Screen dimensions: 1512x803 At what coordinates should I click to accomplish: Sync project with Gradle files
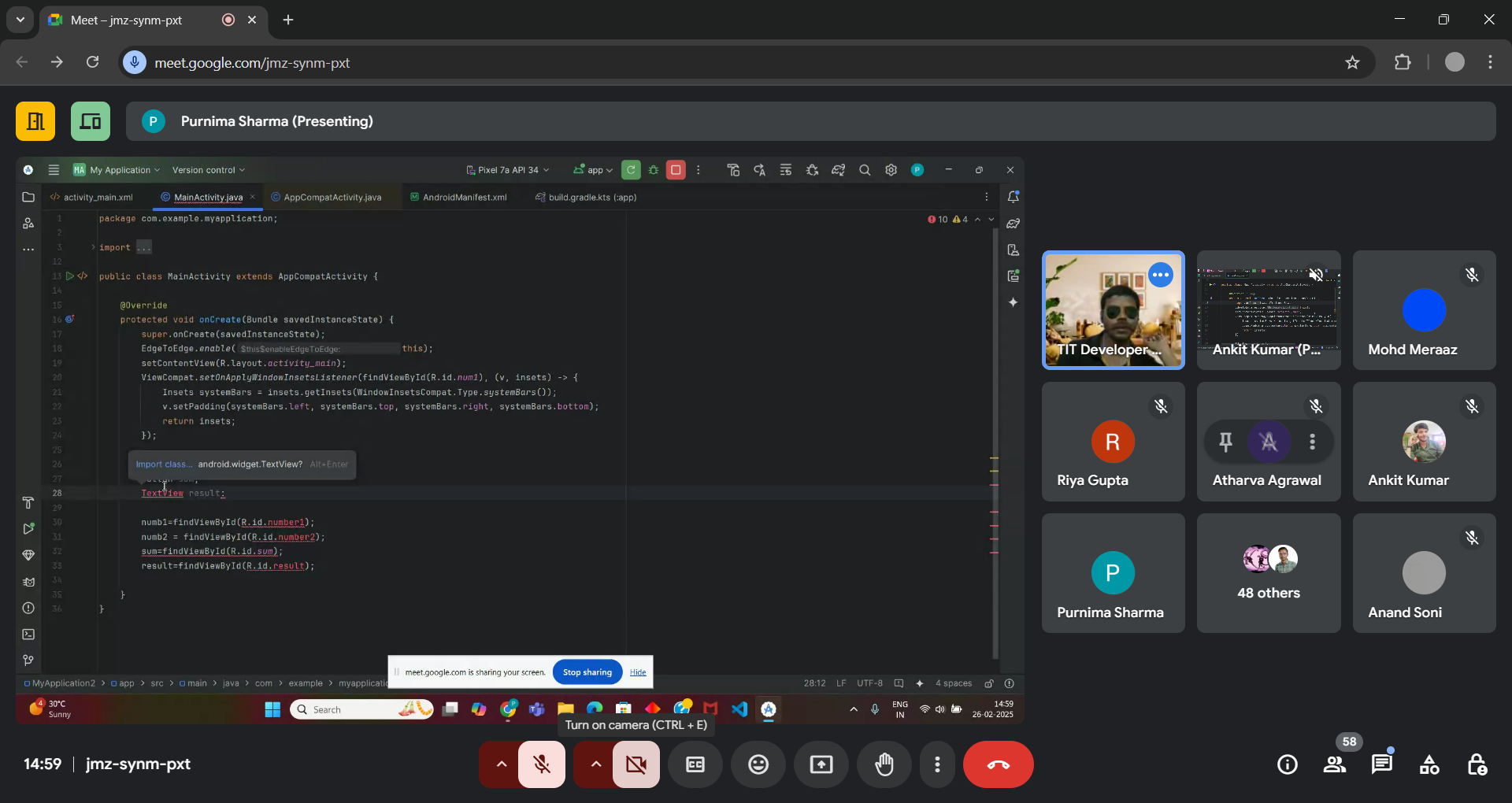click(838, 169)
